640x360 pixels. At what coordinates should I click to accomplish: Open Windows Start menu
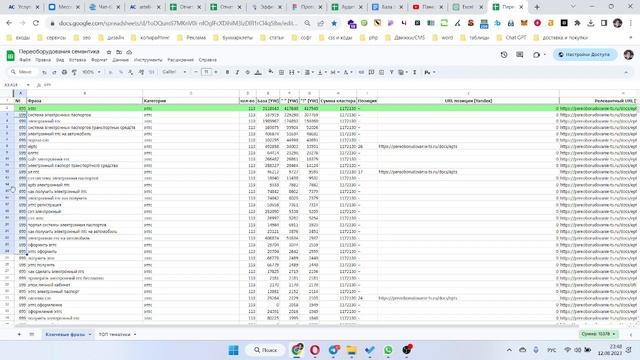233,350
